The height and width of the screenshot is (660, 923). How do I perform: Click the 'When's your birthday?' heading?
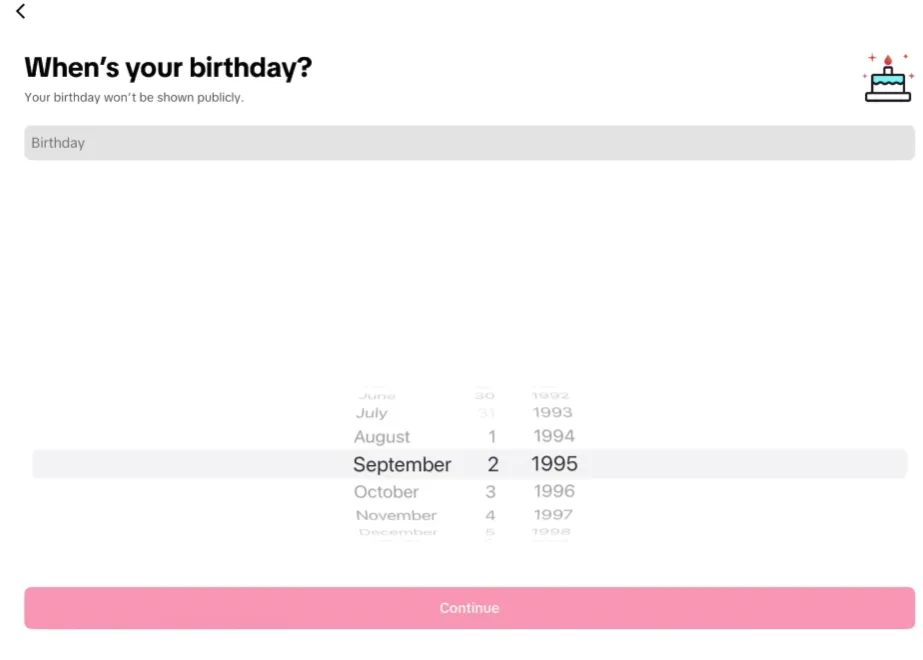tap(168, 67)
